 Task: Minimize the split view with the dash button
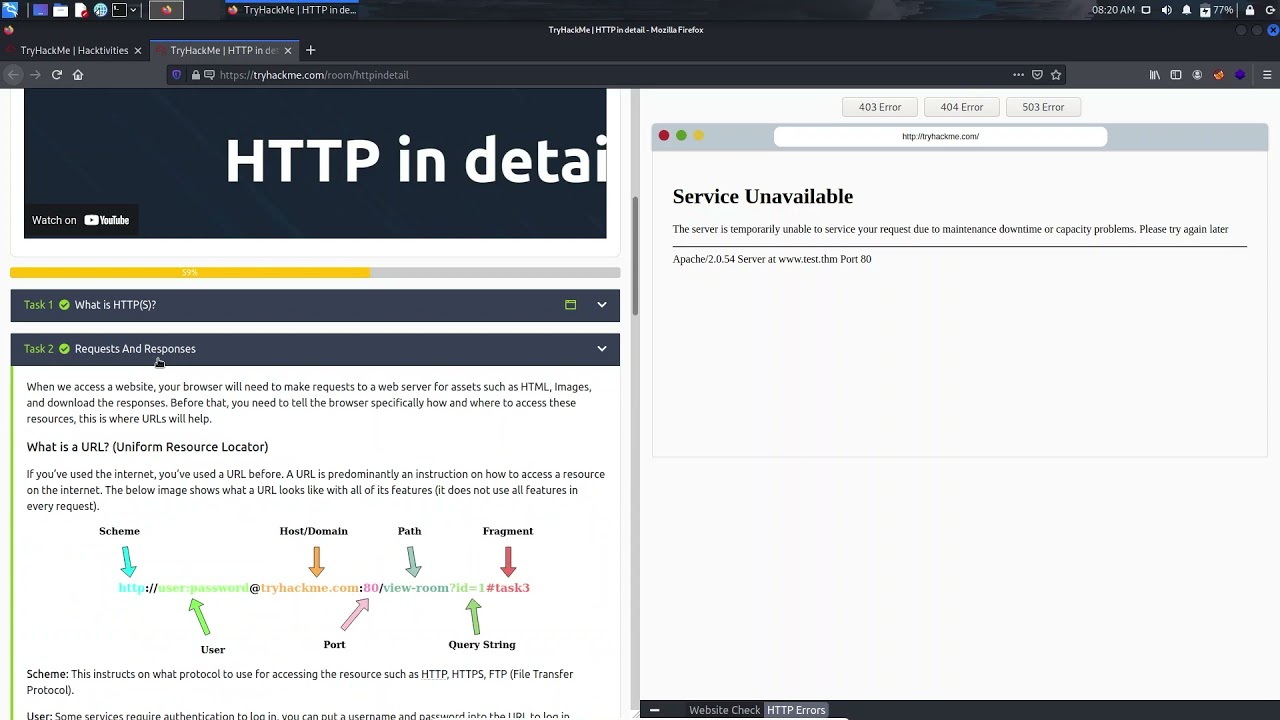point(654,710)
